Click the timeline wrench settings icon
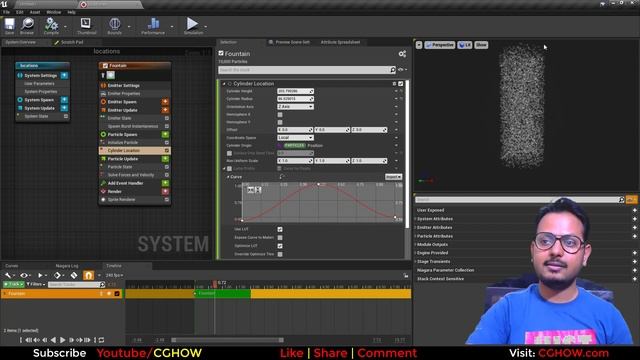This screenshot has height=360, width=640. click(8, 275)
